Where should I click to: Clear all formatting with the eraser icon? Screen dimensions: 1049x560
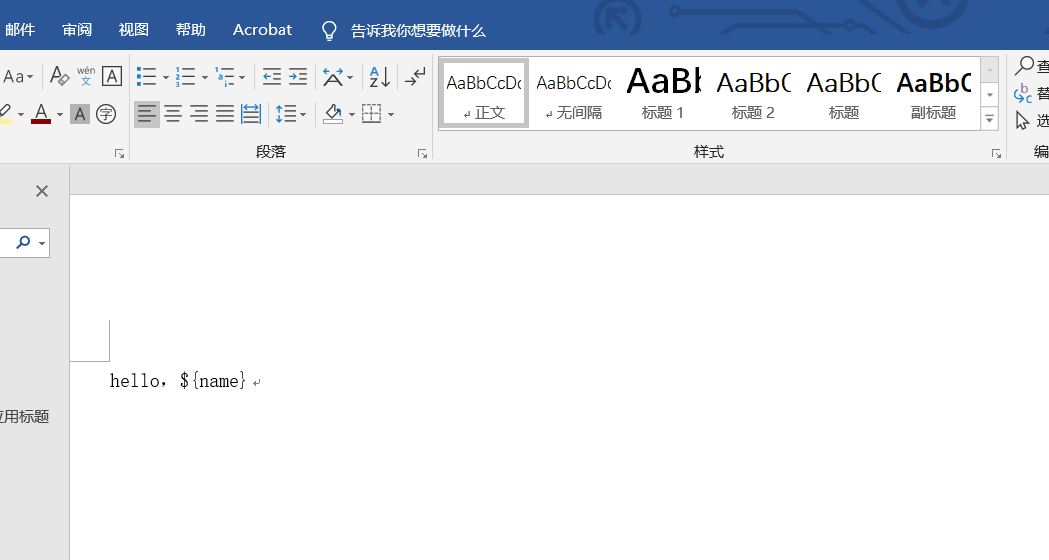coord(60,76)
